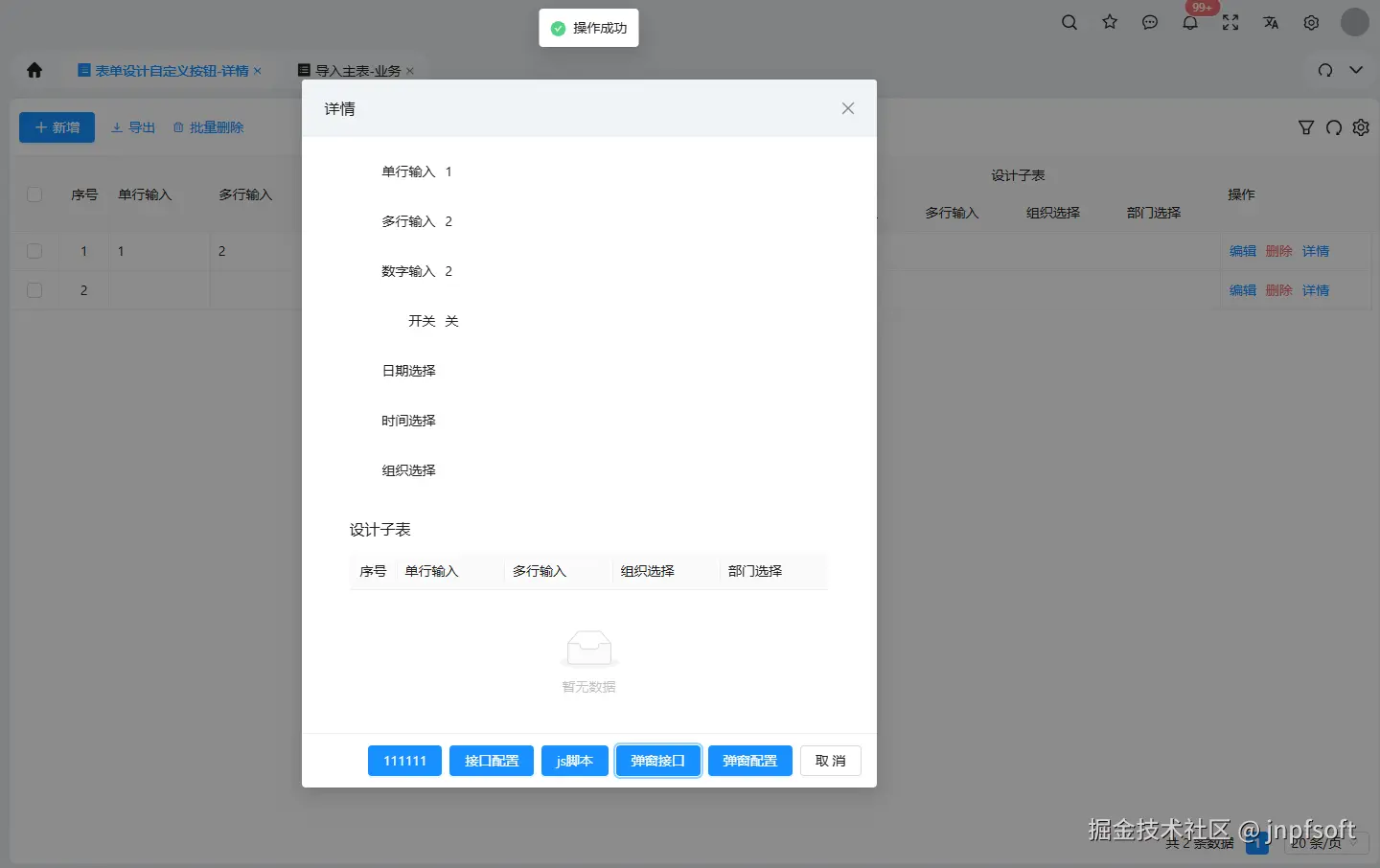Click 删除 link in row 1
Screen dimensions: 1380x868
pos(1279,251)
